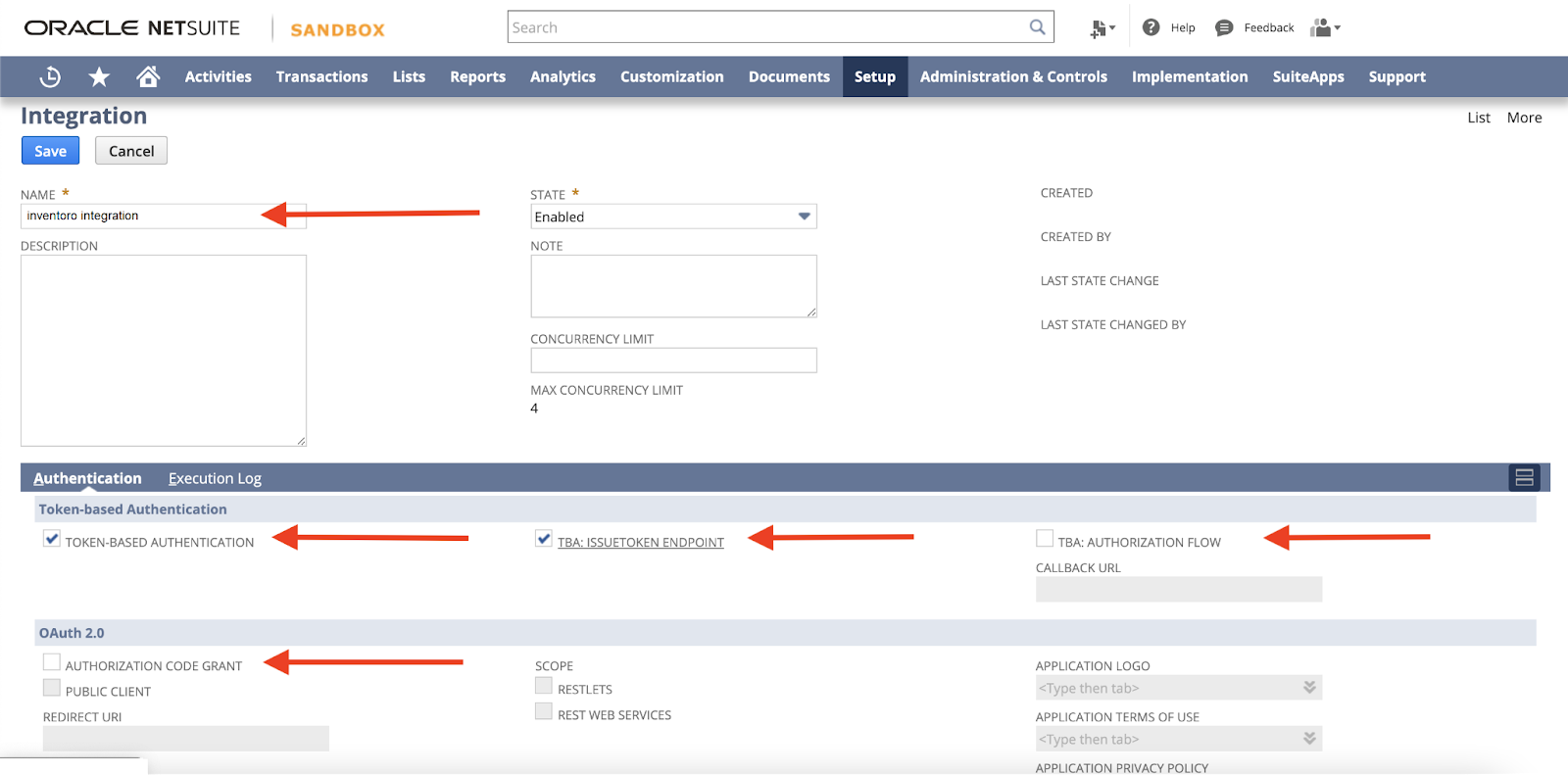
Task: Click the Save button
Action: [x=50, y=151]
